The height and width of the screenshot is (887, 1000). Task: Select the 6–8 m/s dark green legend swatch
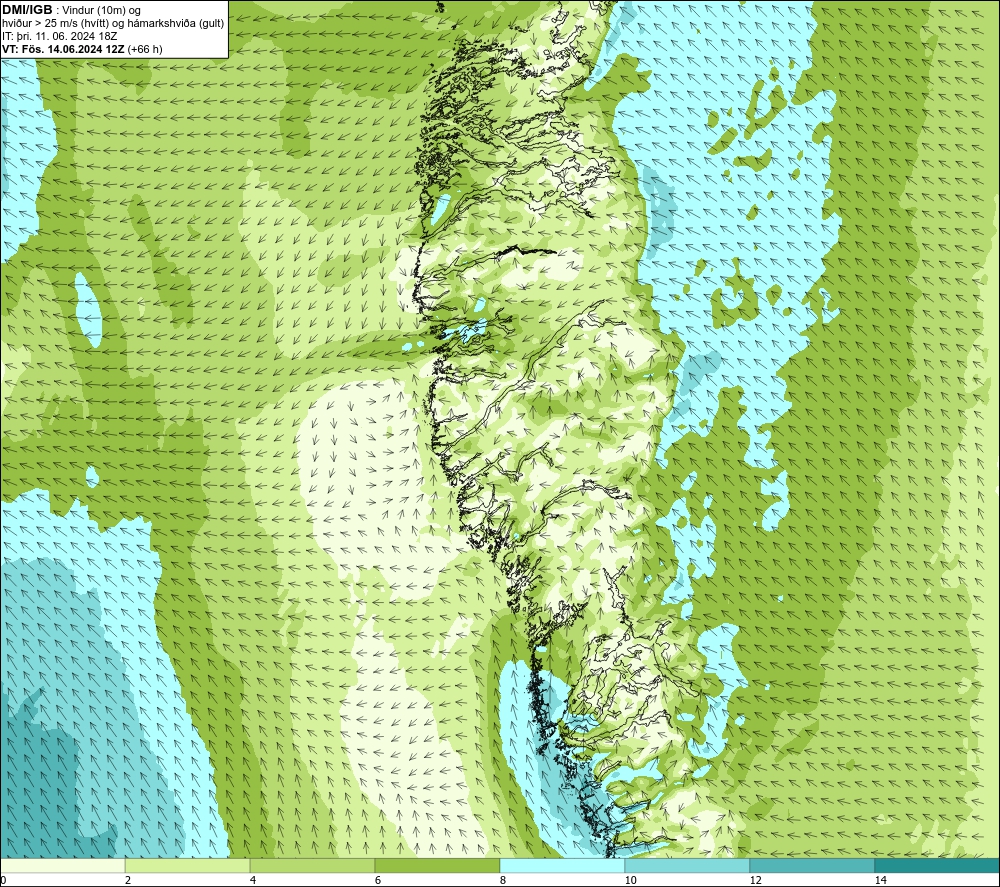[x=438, y=865]
